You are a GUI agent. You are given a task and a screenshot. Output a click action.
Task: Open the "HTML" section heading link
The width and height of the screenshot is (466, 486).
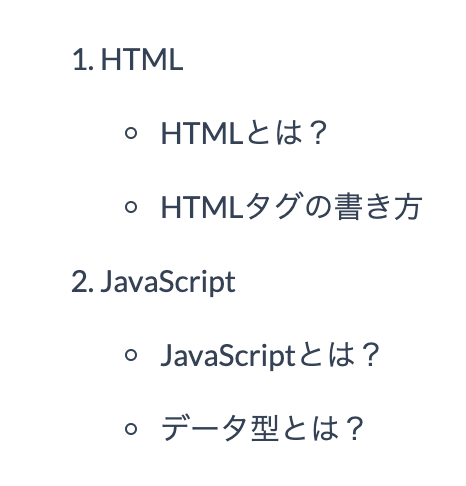pyautogui.click(x=142, y=60)
